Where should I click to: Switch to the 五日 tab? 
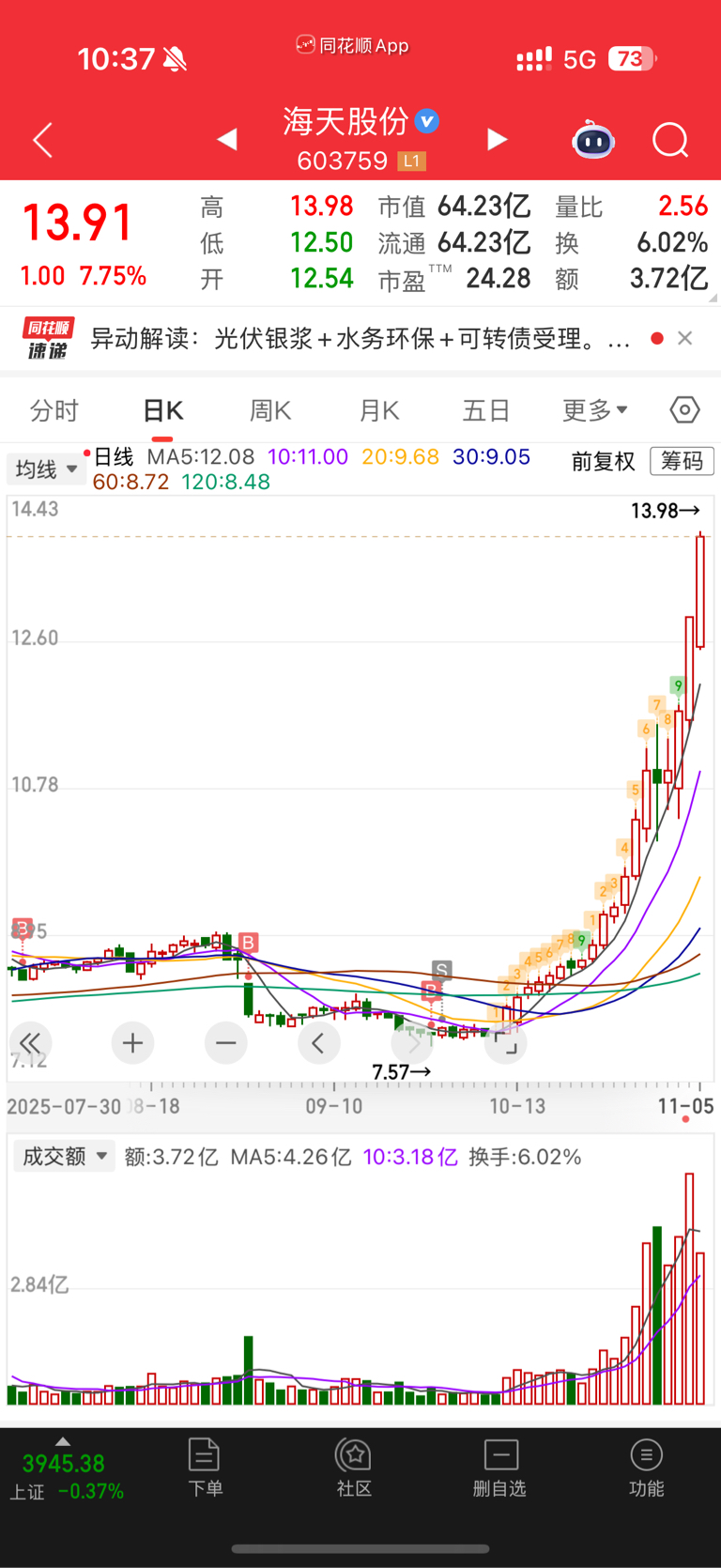[x=486, y=411]
